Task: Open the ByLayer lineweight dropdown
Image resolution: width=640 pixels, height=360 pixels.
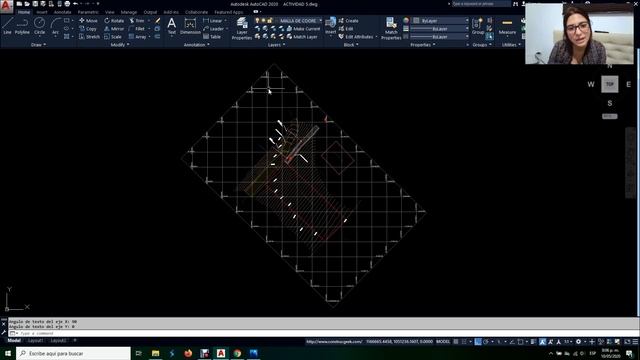Action: click(x=440, y=29)
